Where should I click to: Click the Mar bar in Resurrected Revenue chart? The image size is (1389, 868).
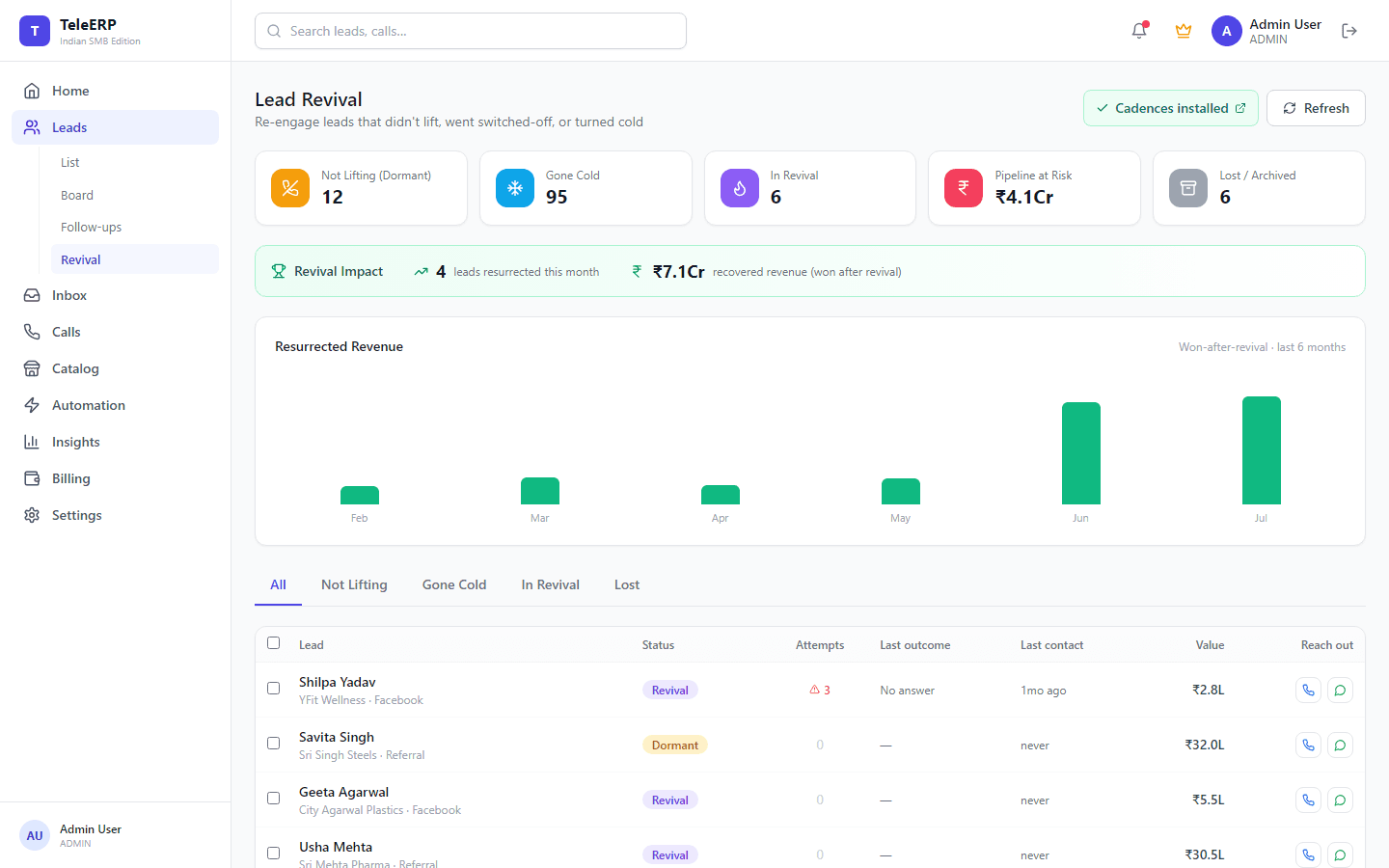[540, 491]
